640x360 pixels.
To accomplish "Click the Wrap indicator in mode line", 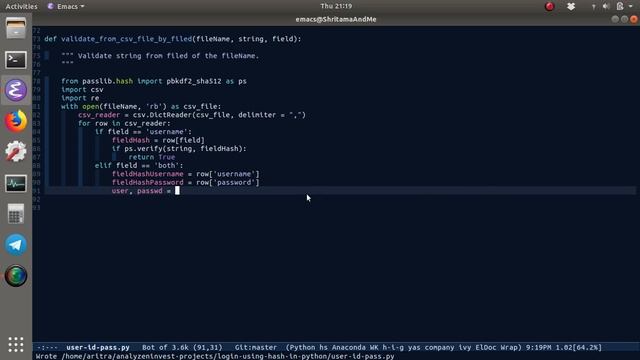I will pos(509,347).
